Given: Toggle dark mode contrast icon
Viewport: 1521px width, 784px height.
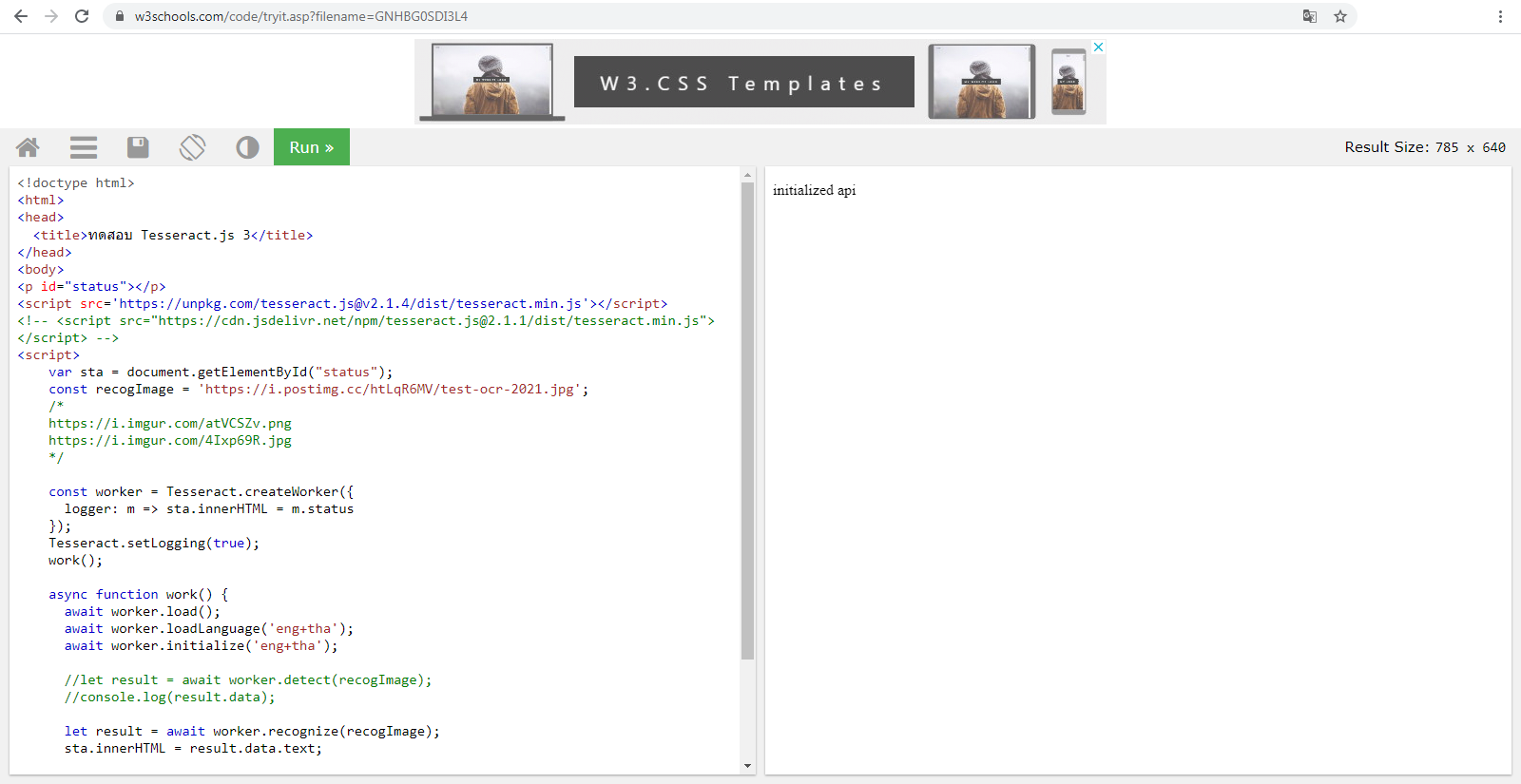Looking at the screenshot, I should [247, 147].
